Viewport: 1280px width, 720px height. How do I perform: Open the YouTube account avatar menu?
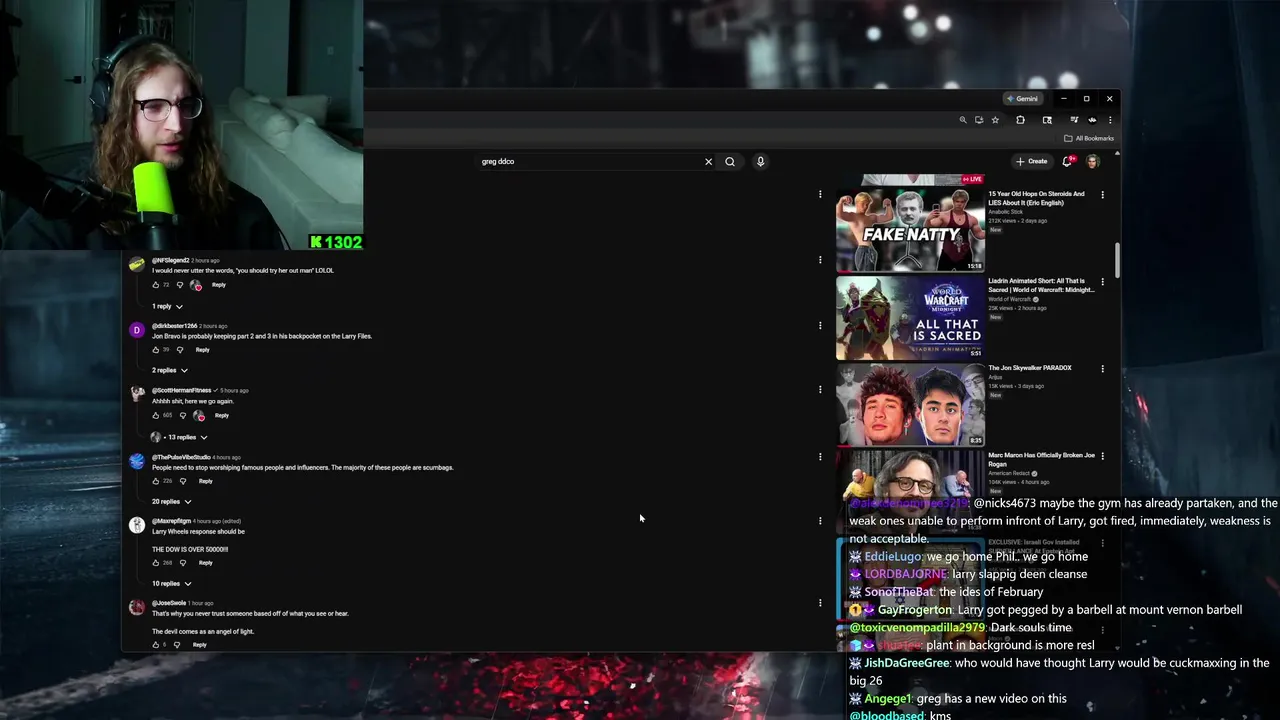(1092, 161)
